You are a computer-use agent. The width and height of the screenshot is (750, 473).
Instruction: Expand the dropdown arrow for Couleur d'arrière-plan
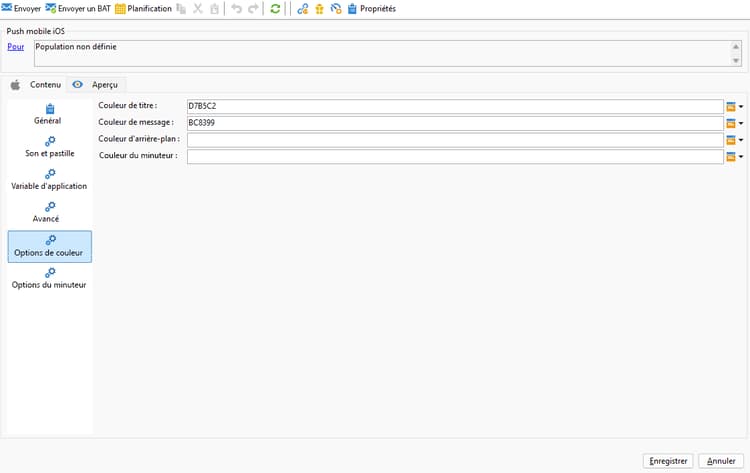click(x=741, y=140)
